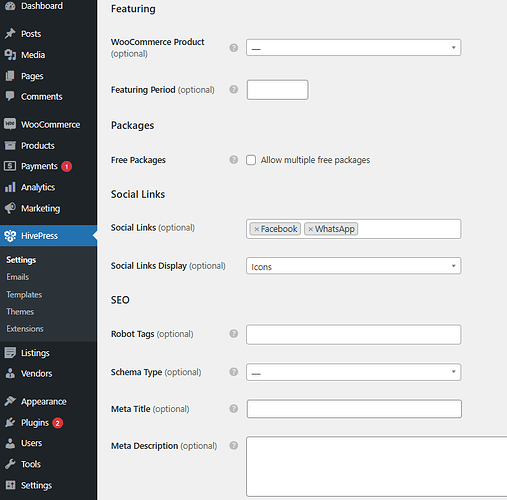Click the Analytics bar chart icon
This screenshot has height=500, width=507.
10,187
